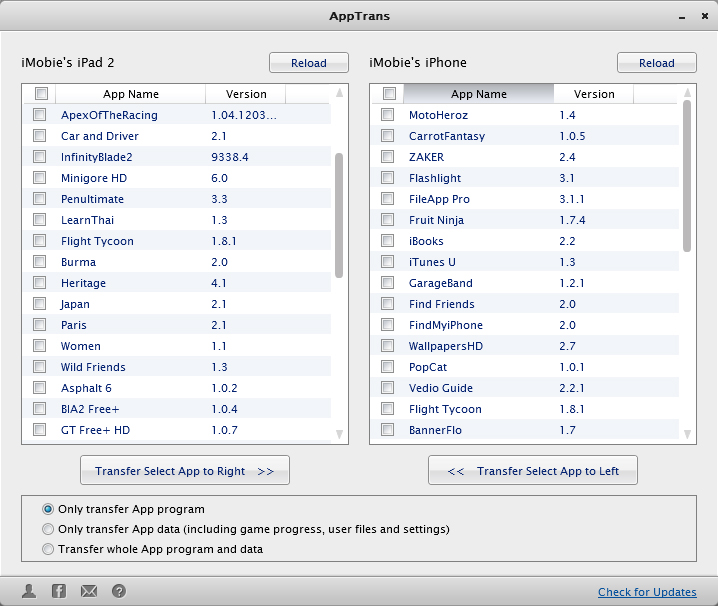Select the Find Friends app row
The width and height of the screenshot is (718, 606).
tap(525, 304)
